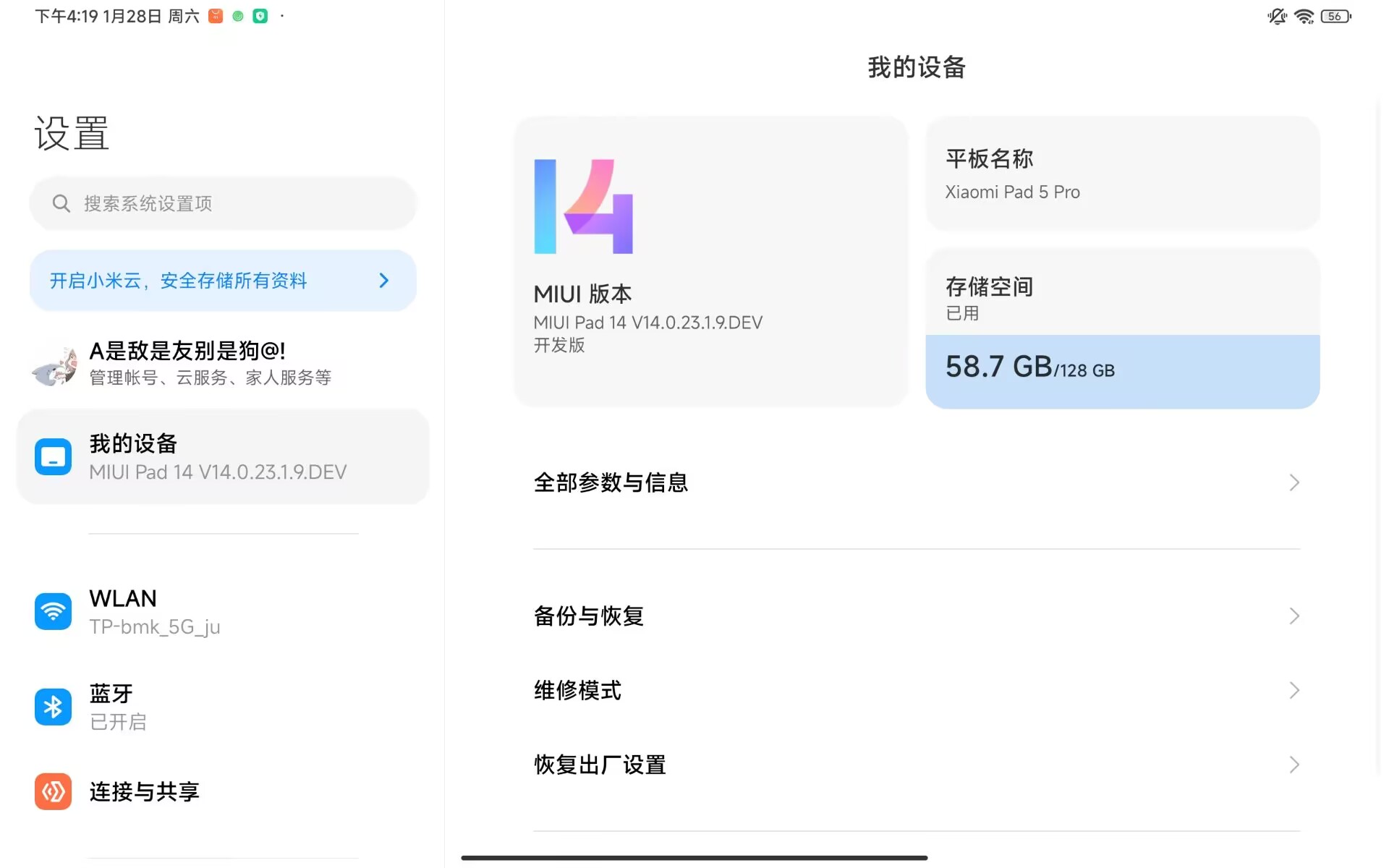Tap the 58.7 GB storage usage bar

[1123, 371]
